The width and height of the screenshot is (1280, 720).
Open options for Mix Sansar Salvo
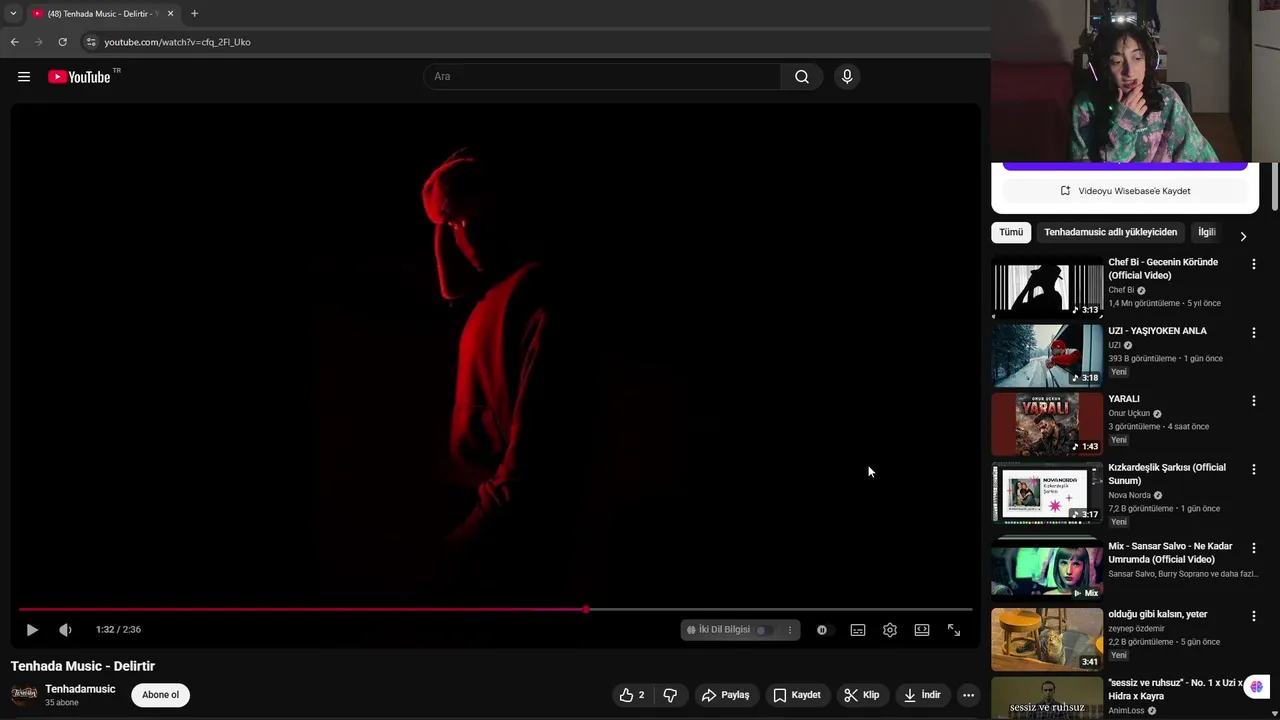1253,548
